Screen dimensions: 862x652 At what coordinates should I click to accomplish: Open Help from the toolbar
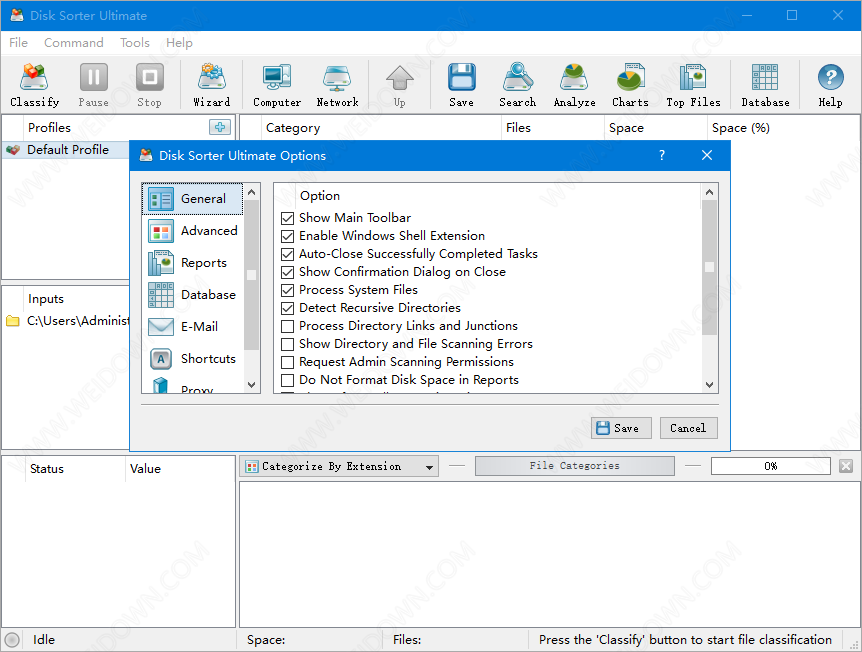(830, 85)
